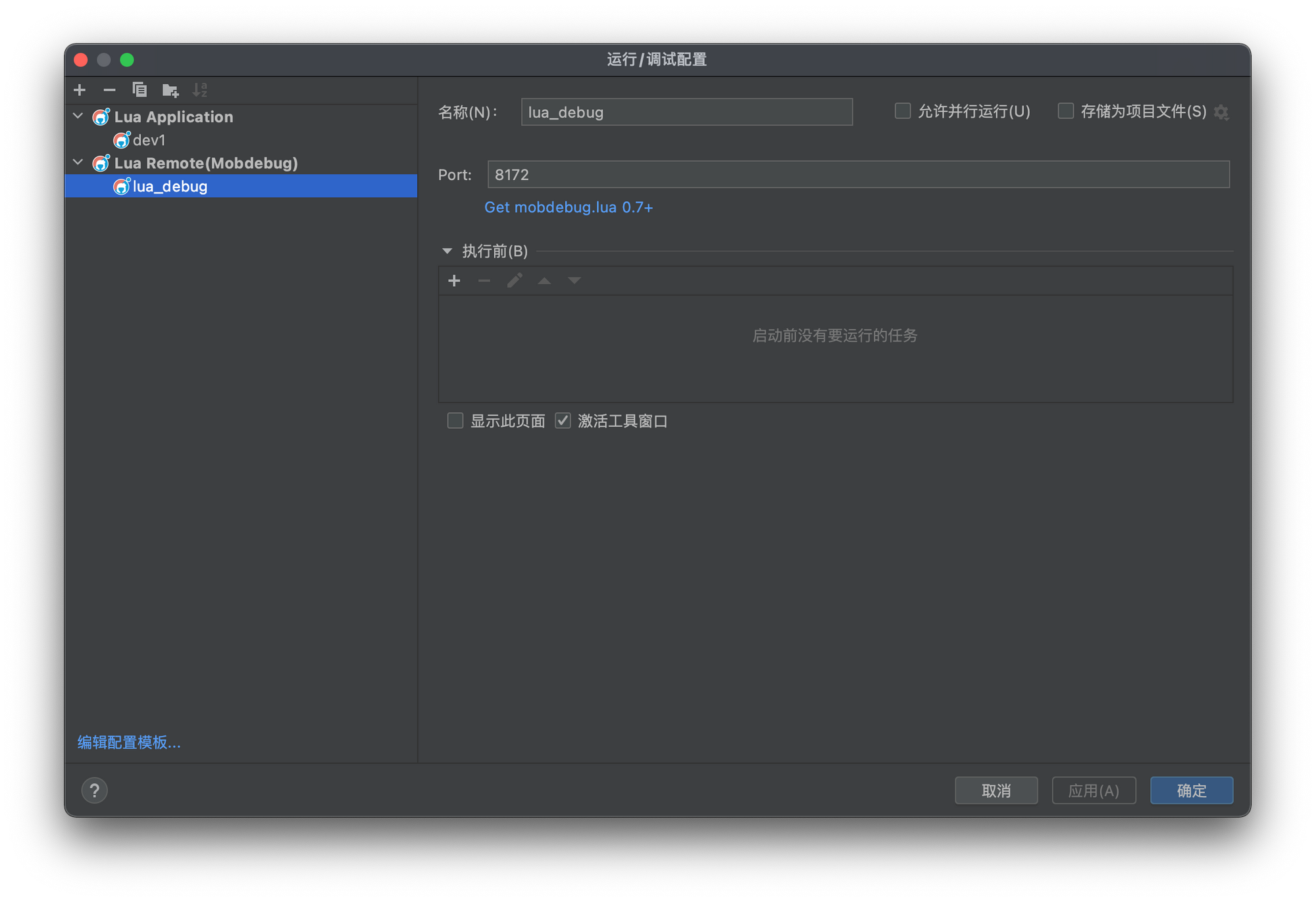Screen dimensions: 1316x903
Task: Click into the Port field
Action: (x=858, y=175)
